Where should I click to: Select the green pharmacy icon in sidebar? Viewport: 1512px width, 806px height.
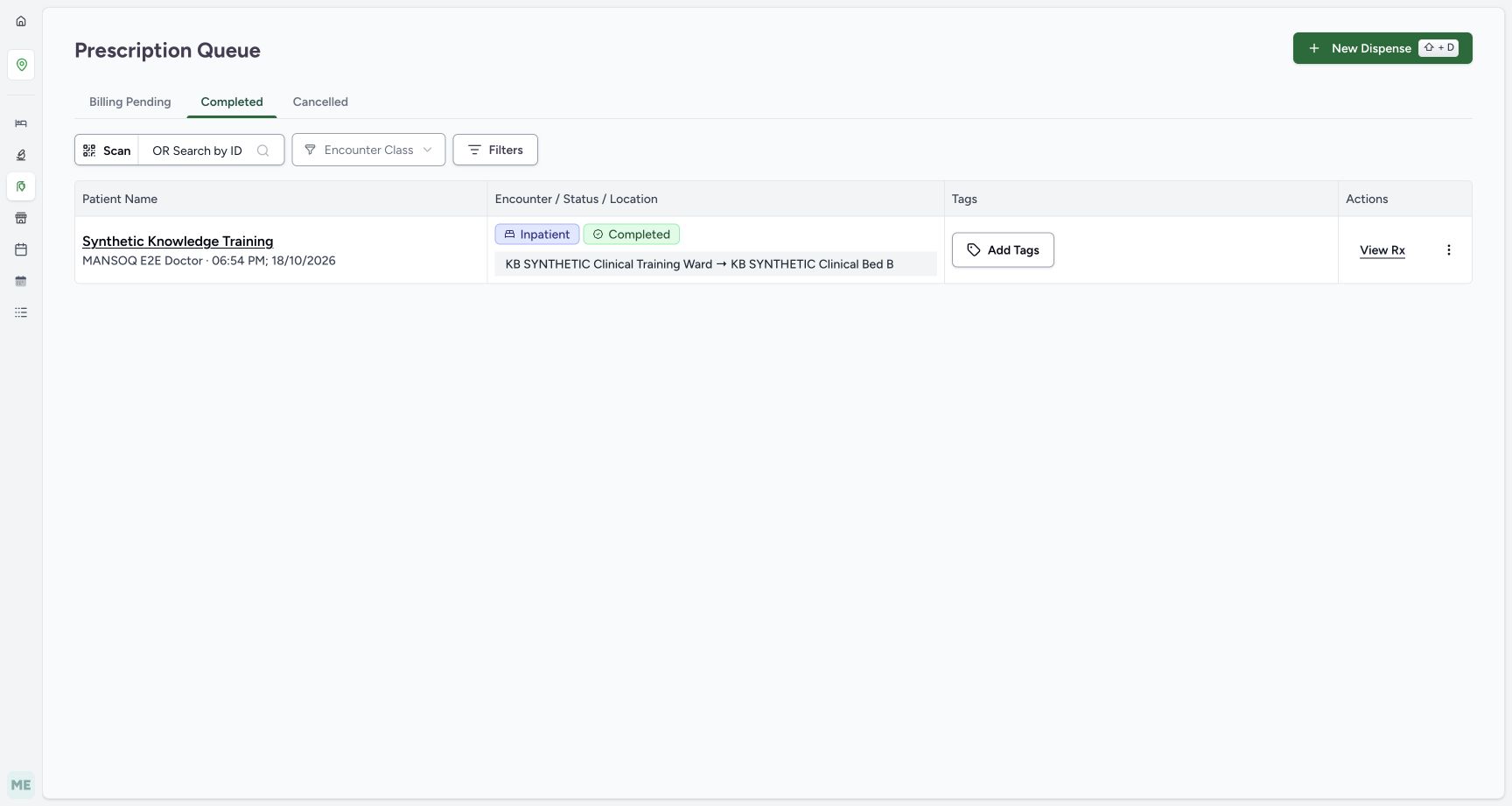[x=21, y=186]
